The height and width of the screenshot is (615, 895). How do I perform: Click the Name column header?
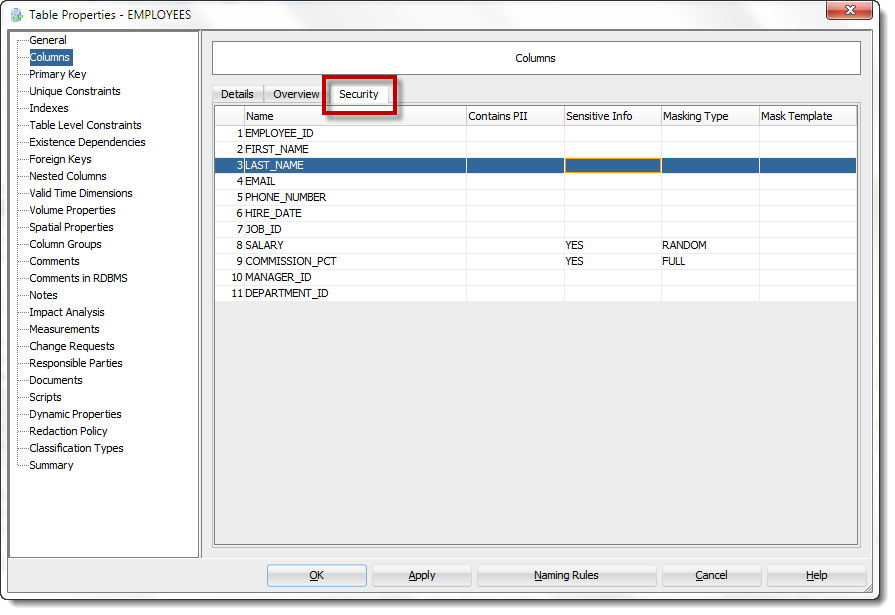point(355,116)
